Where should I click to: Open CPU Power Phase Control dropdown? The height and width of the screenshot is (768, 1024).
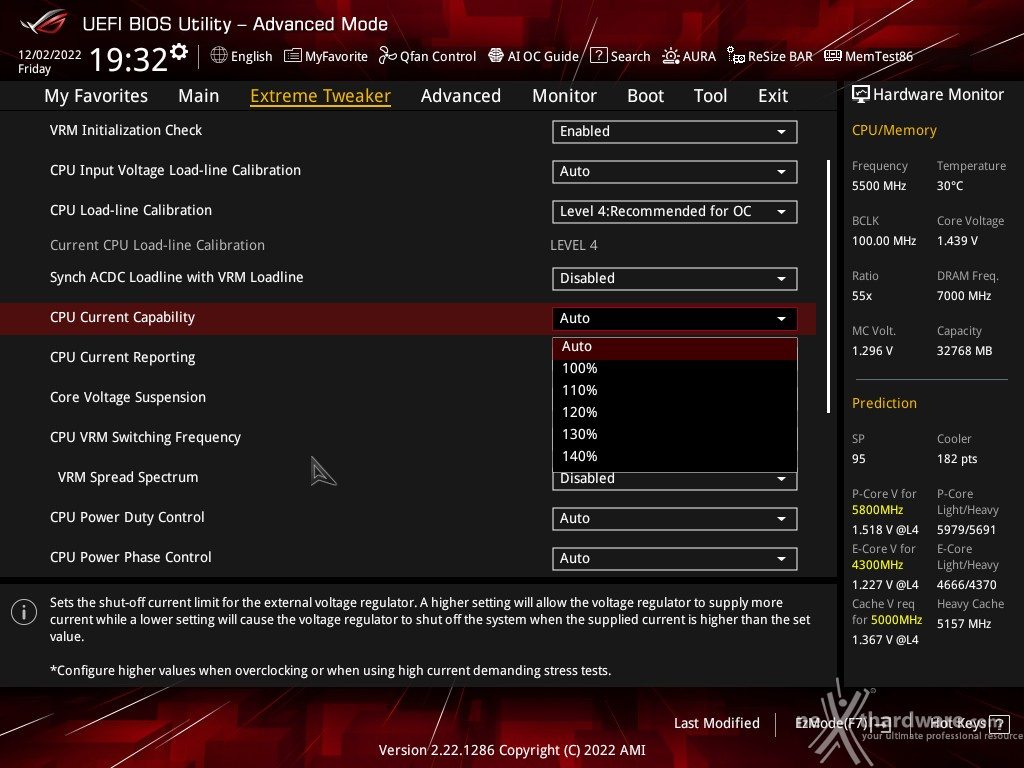tap(675, 558)
